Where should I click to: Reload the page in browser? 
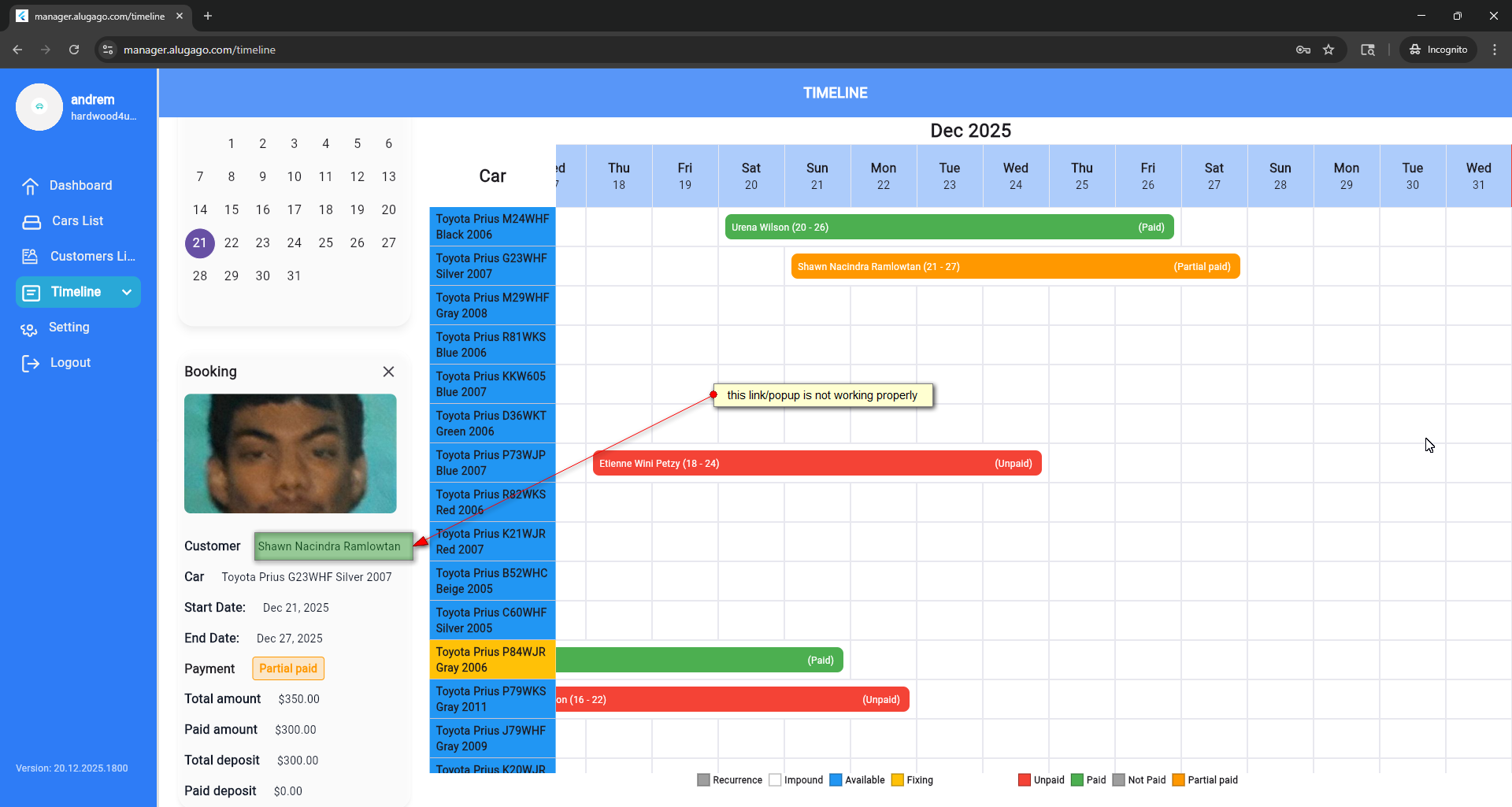coord(74,50)
